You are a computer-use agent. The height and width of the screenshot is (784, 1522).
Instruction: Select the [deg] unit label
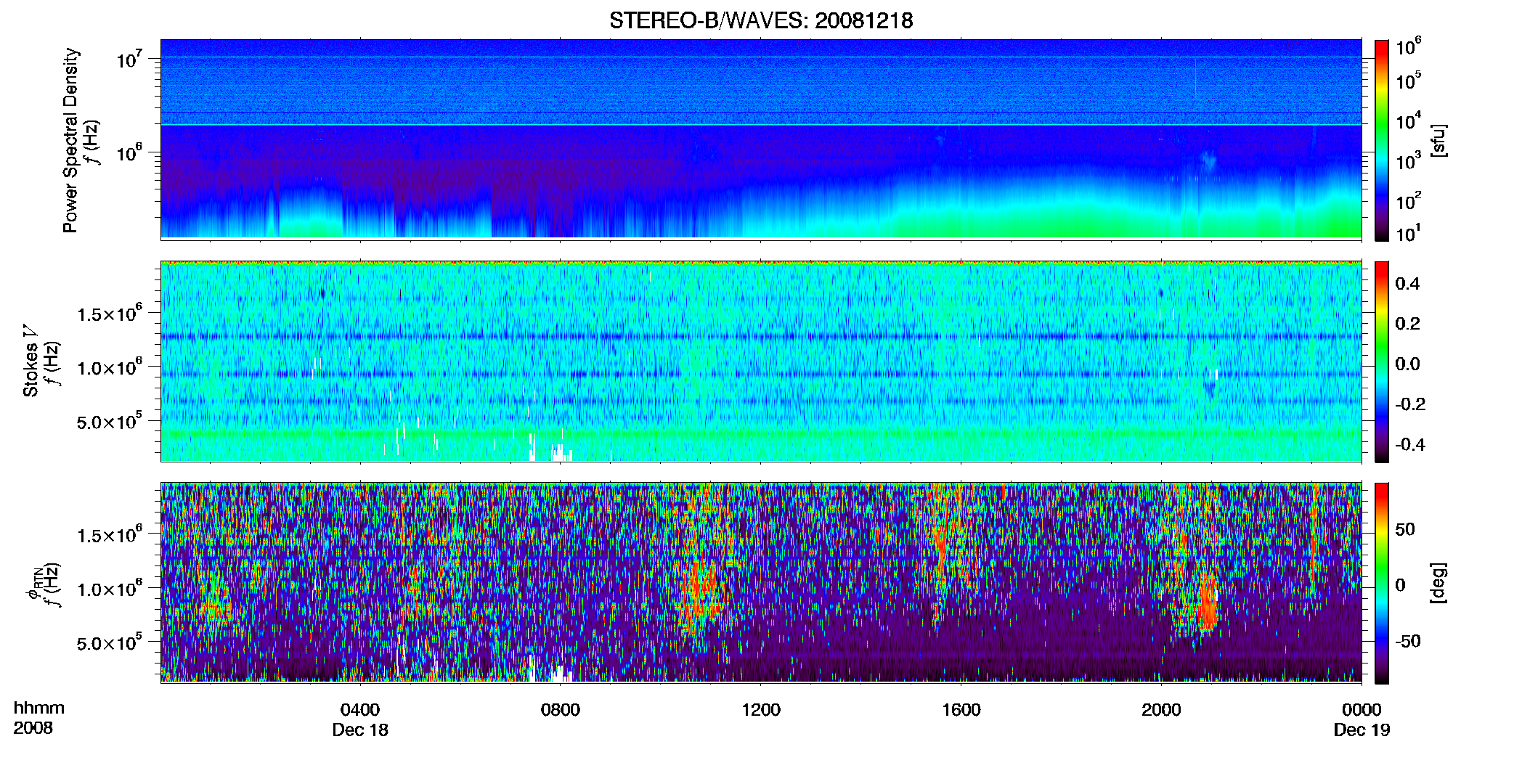[x=1438, y=583]
